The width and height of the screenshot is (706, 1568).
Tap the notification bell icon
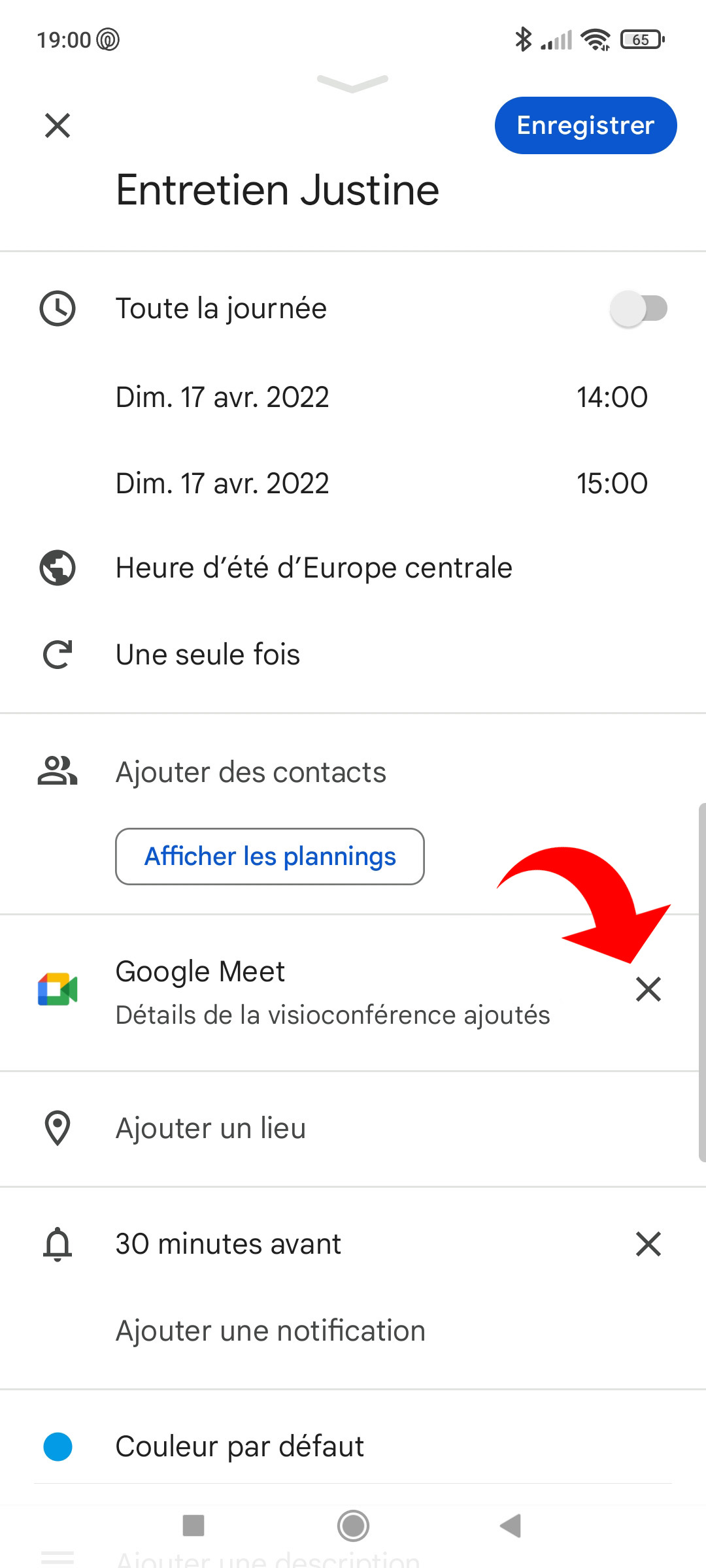(x=58, y=1244)
